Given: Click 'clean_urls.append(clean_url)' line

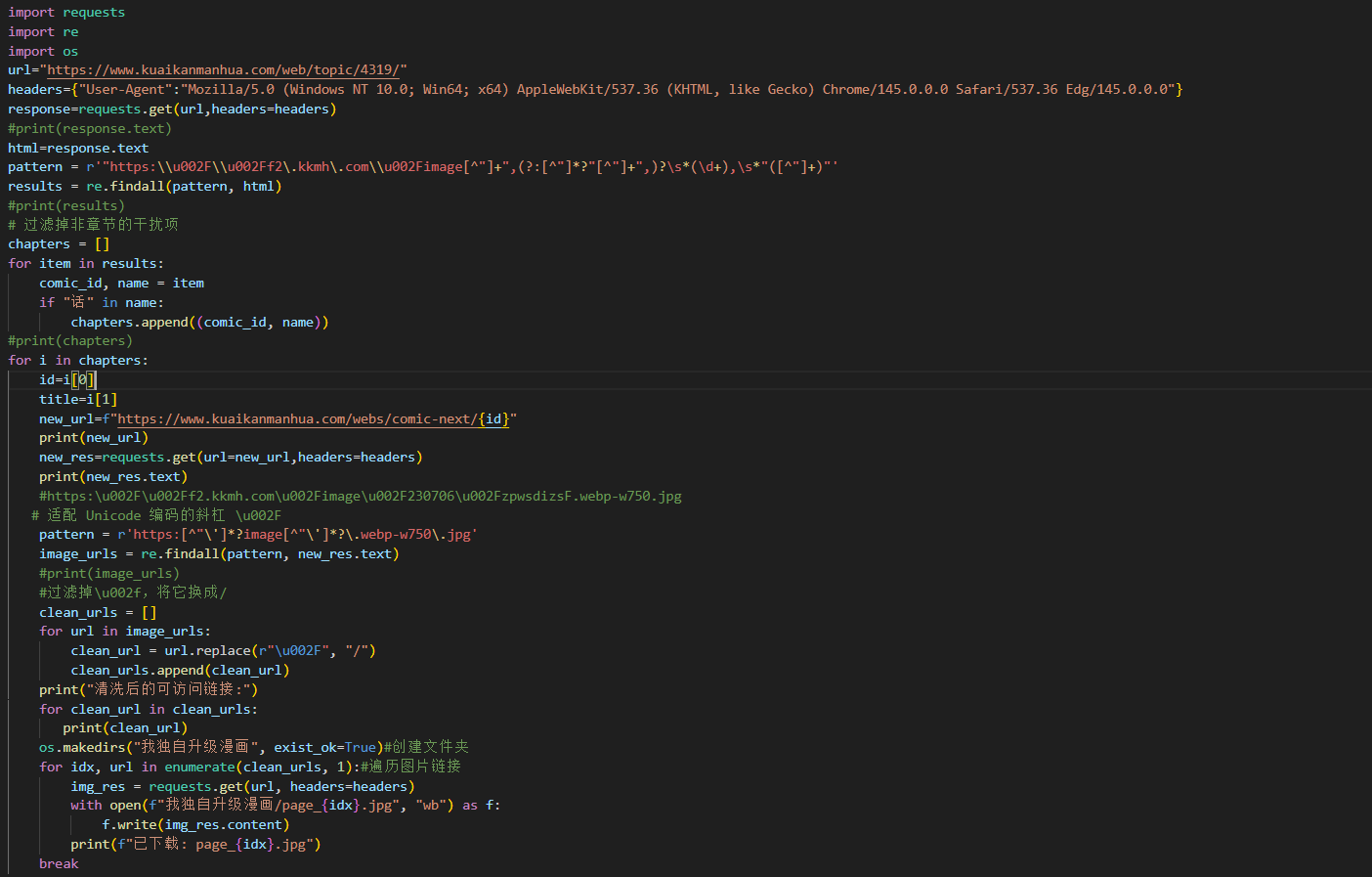Looking at the screenshot, I should [x=180, y=671].
